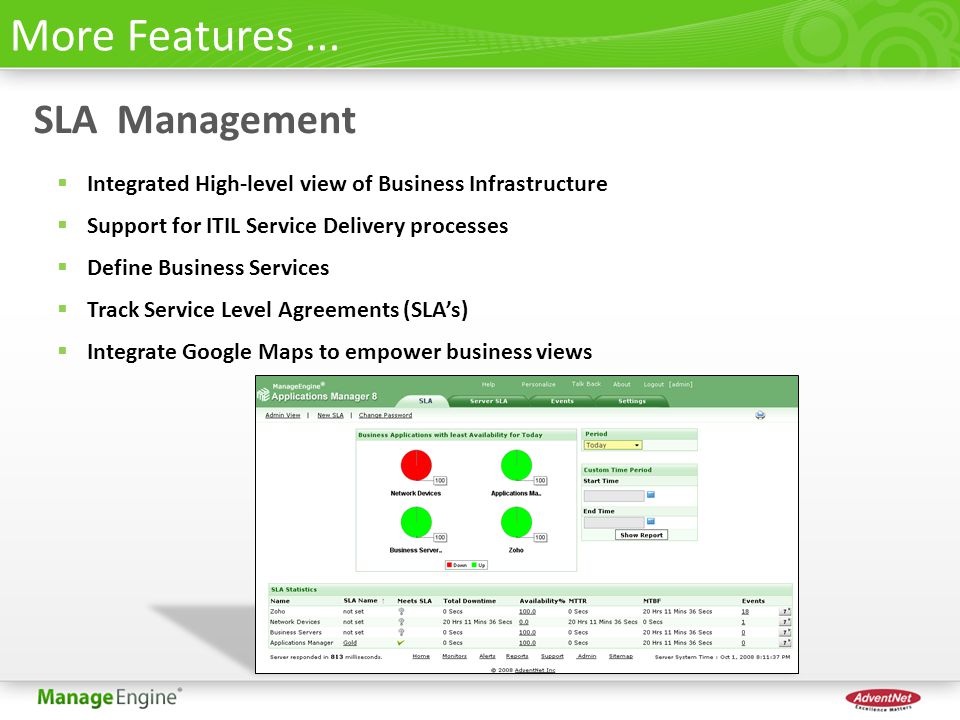Open the Events tab
Screen dimensions: 960x720
point(562,401)
